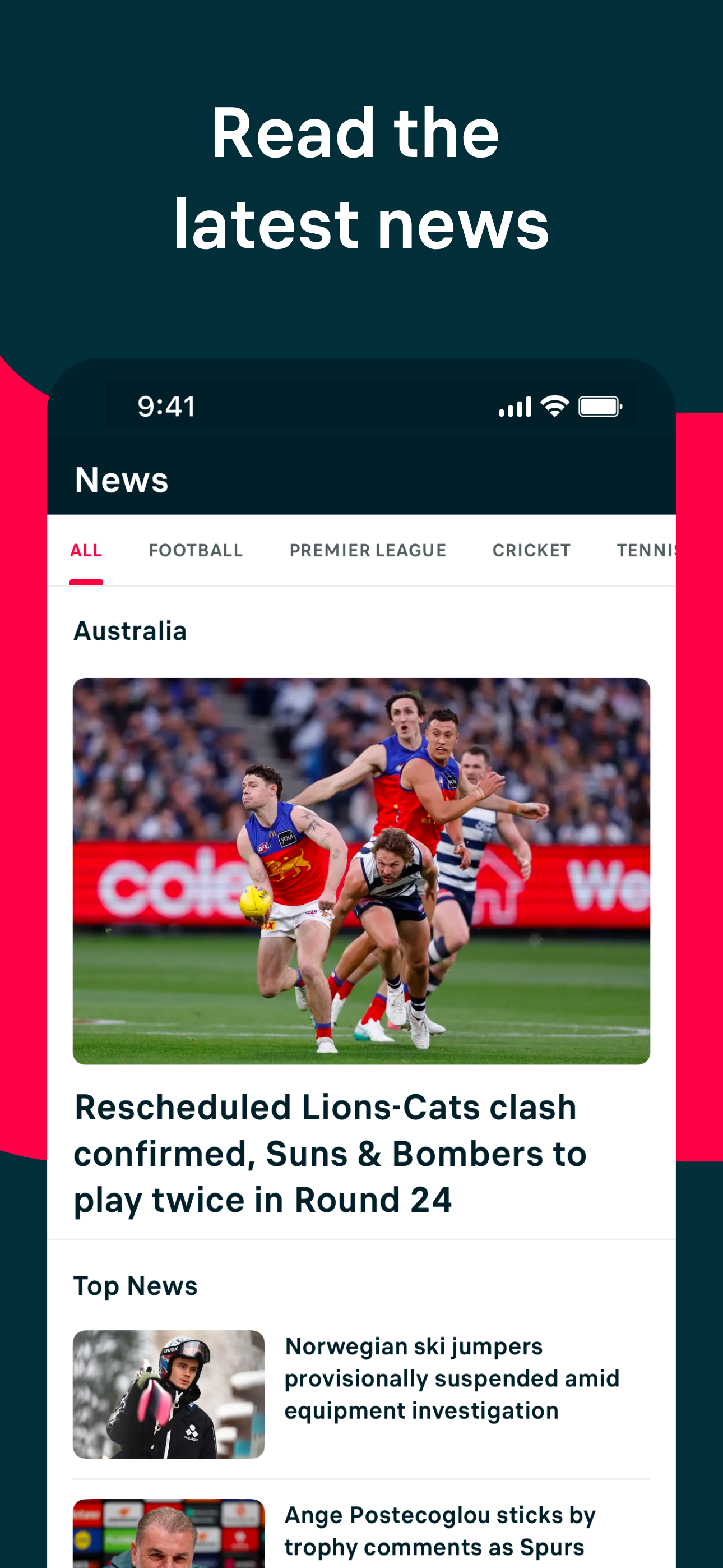
Task: Tap the Top News section heading
Action: tap(135, 1286)
